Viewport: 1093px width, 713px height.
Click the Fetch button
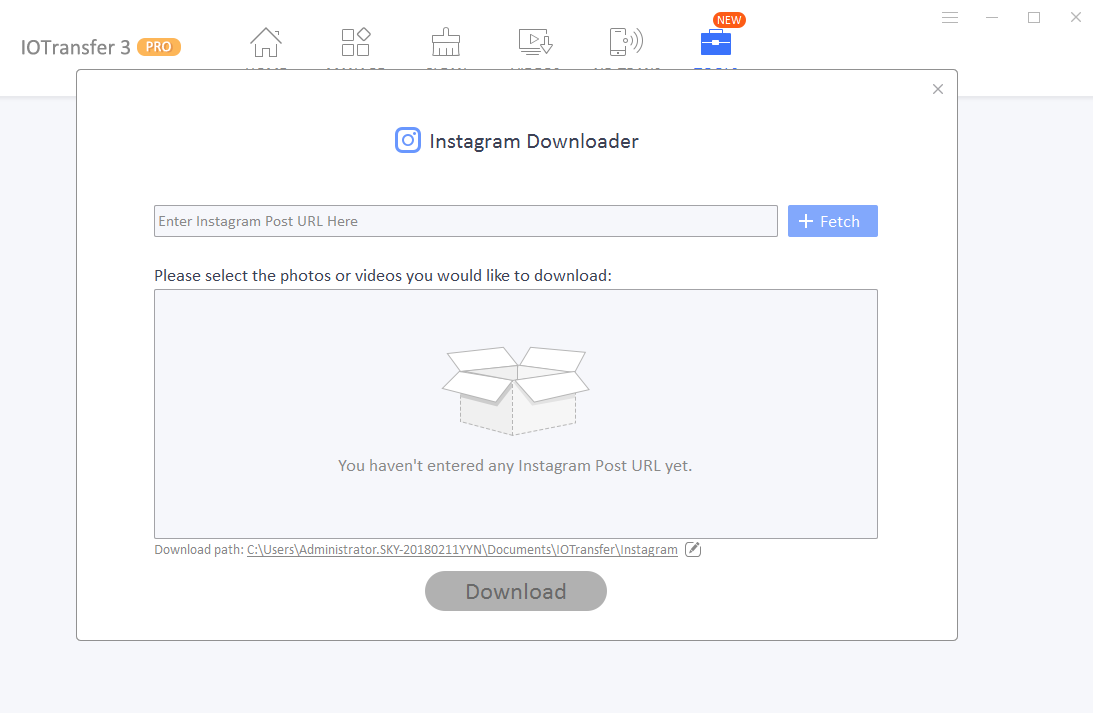(x=832, y=221)
